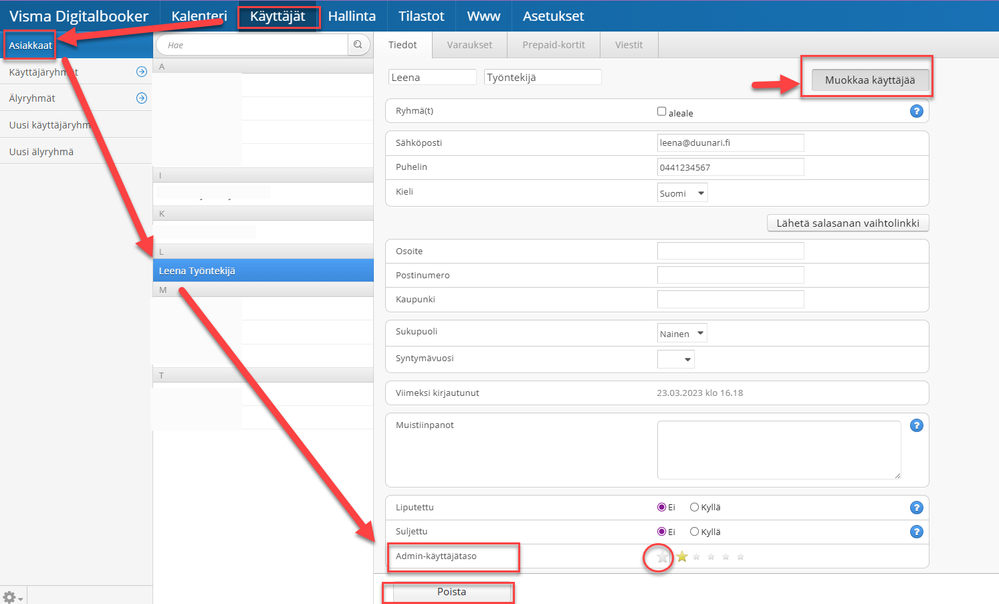Click the L letter header in customer list
The width and height of the screenshot is (999, 604).
tap(263, 252)
